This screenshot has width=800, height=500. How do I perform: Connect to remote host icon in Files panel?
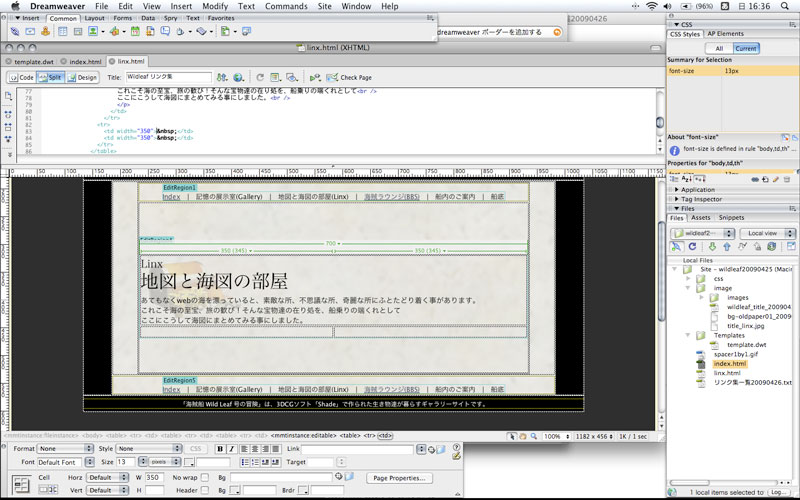coord(676,246)
